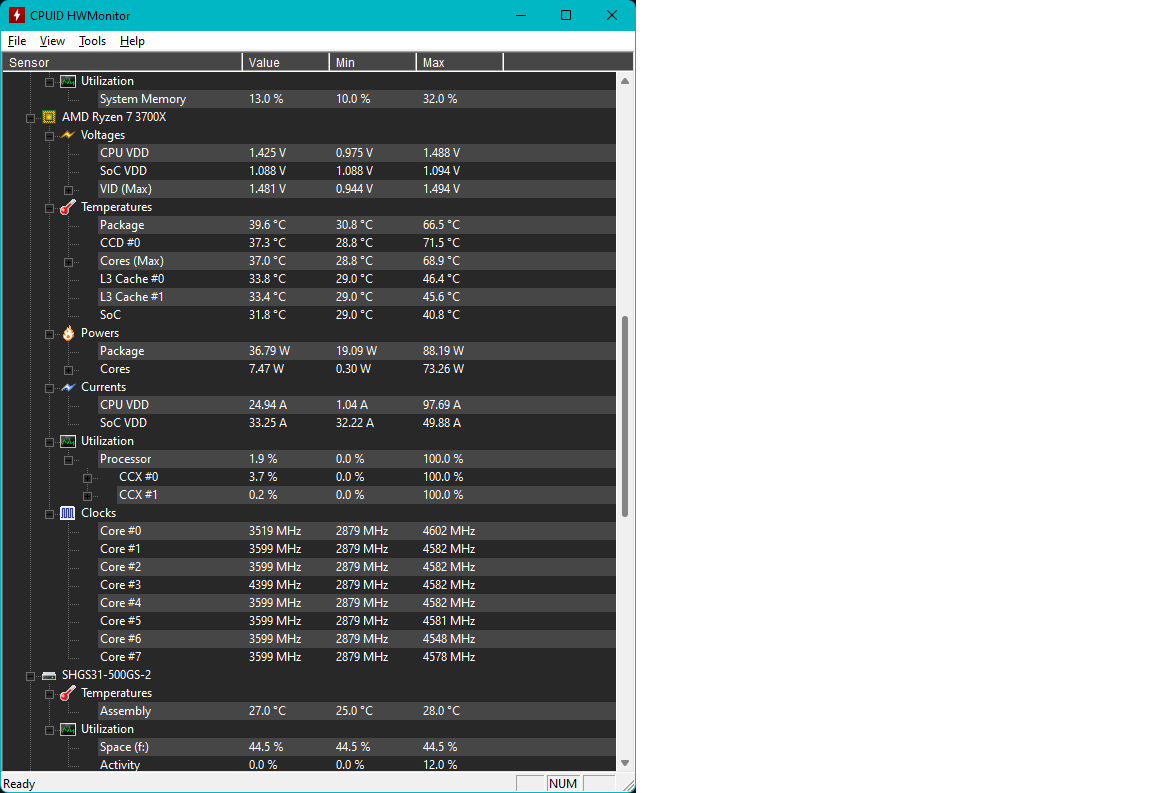Screen dimensions: 1152x793
Task: Click the Ready status text
Action: pyautogui.click(x=19, y=784)
